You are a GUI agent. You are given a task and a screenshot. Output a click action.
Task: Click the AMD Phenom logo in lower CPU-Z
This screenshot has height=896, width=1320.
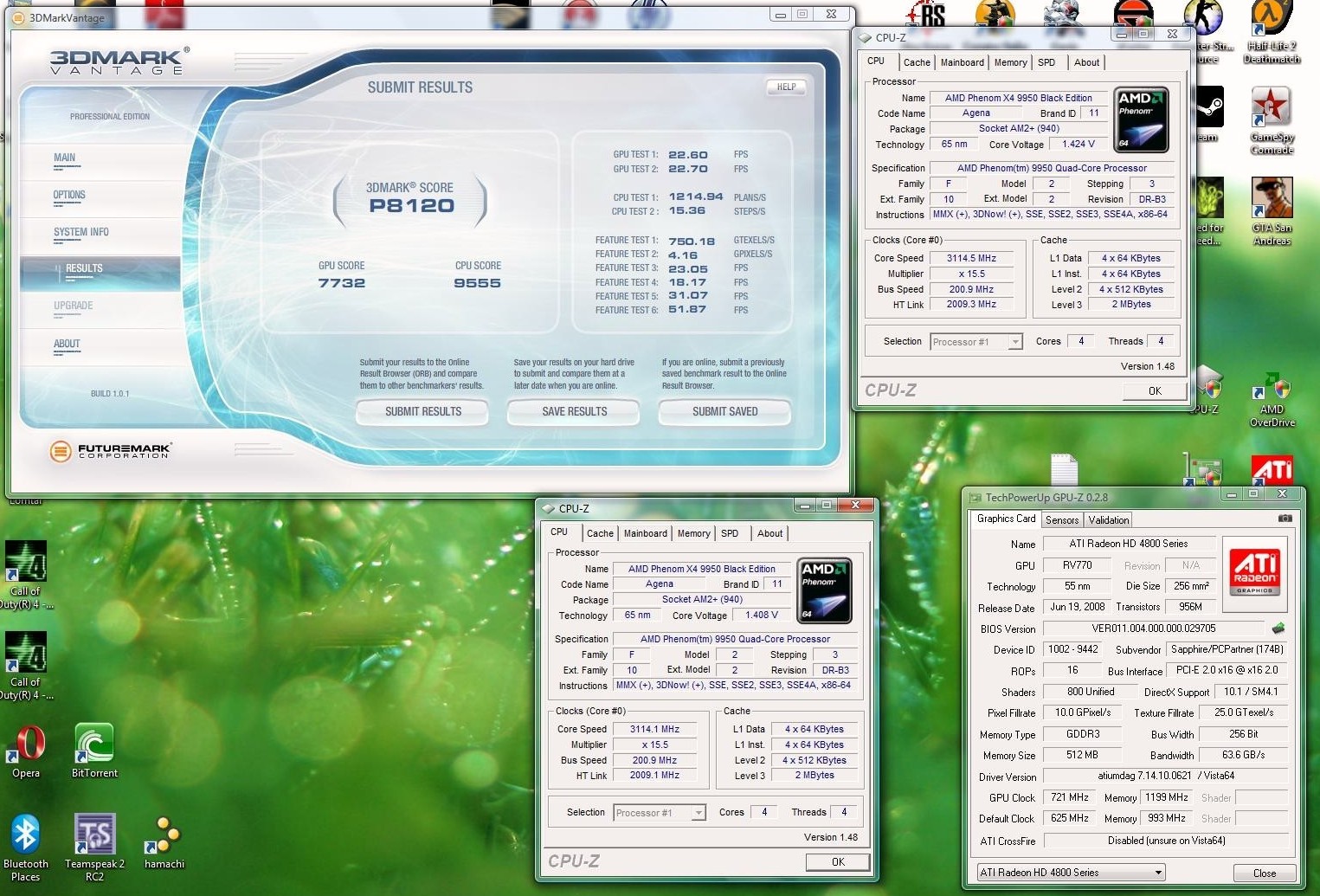point(825,590)
